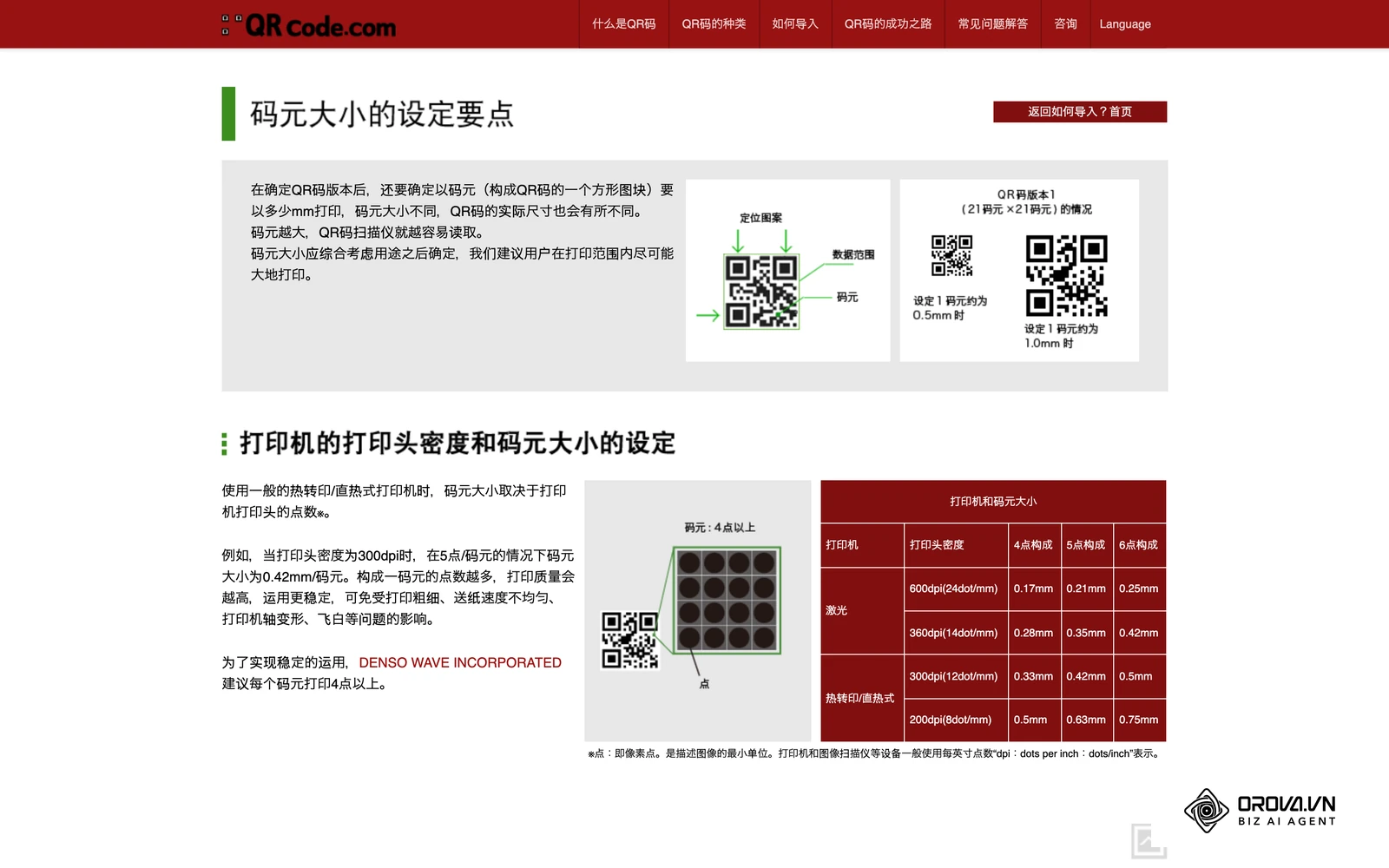Screen dimensions: 1389x868
Task: Click the 定位图案 QR diagram image
Action: tap(787, 270)
